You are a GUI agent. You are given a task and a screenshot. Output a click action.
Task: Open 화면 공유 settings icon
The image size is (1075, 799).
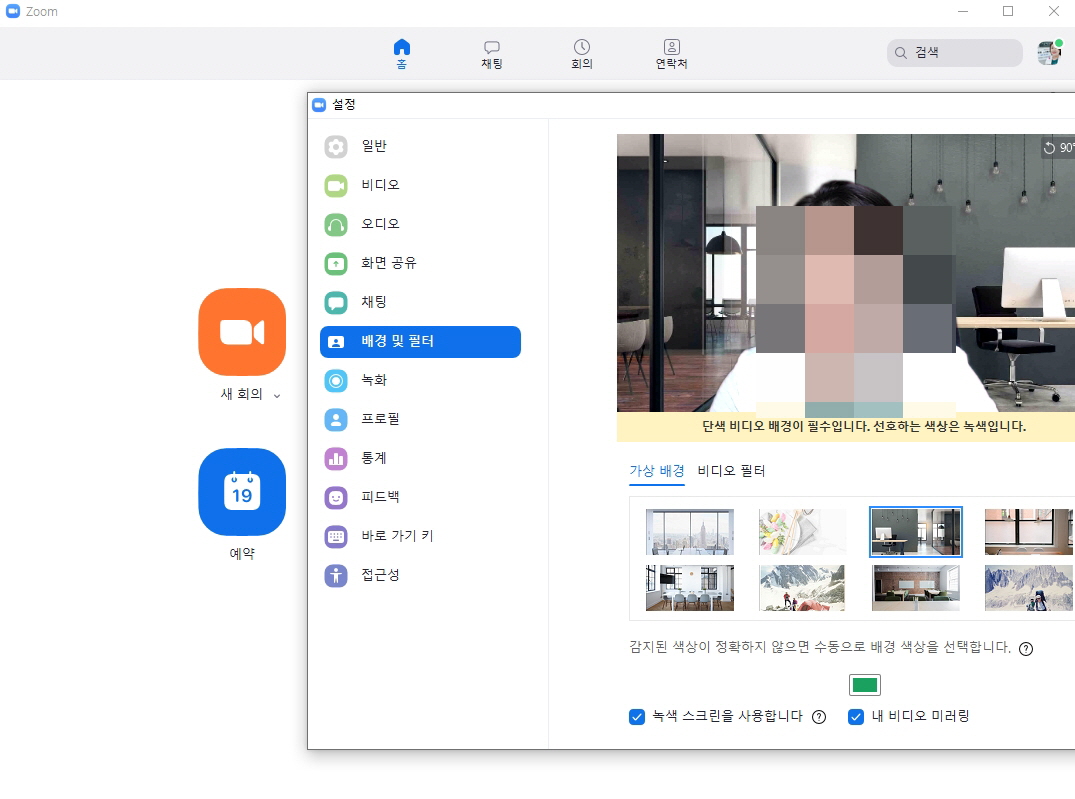336,263
